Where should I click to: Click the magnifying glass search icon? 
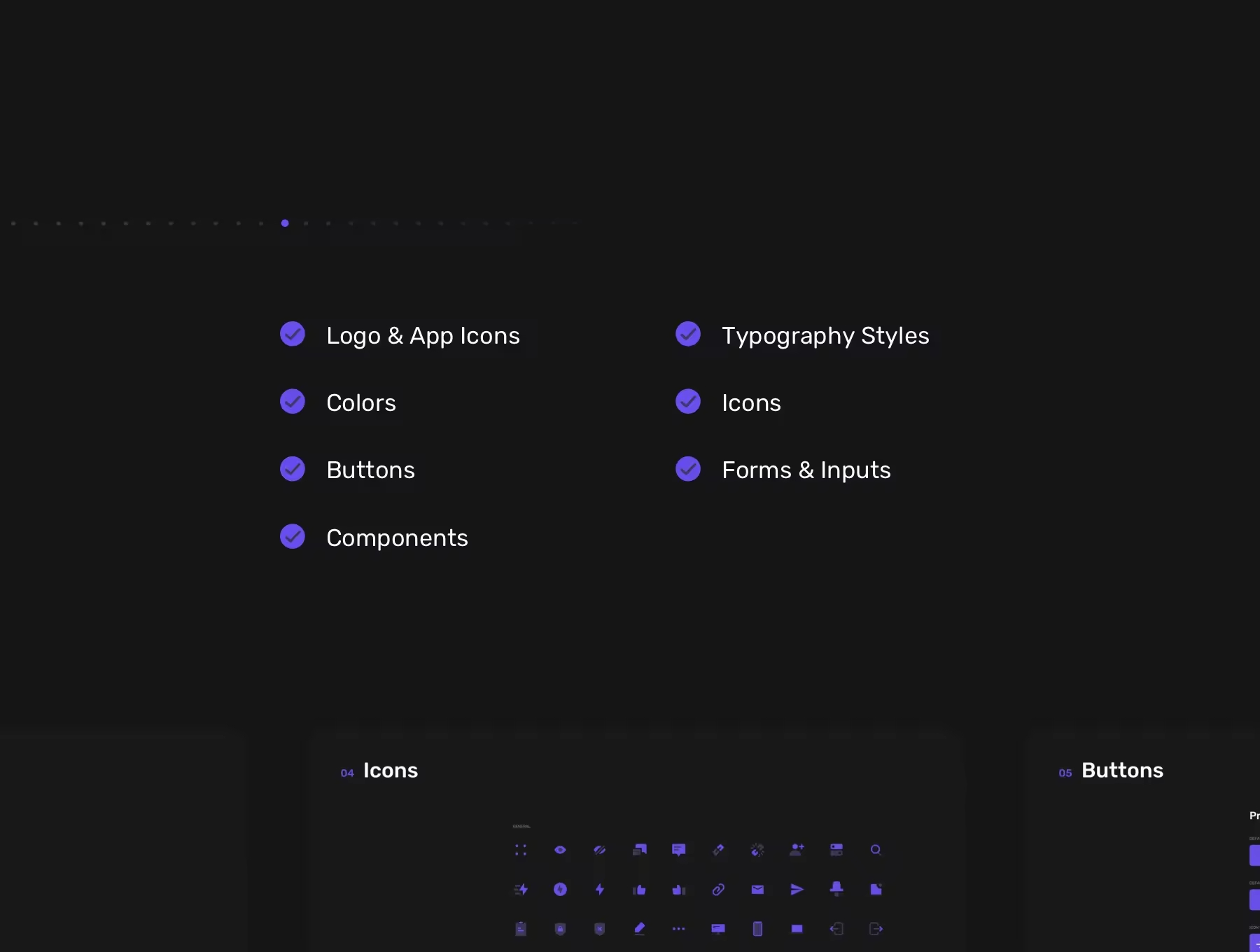[876, 850]
